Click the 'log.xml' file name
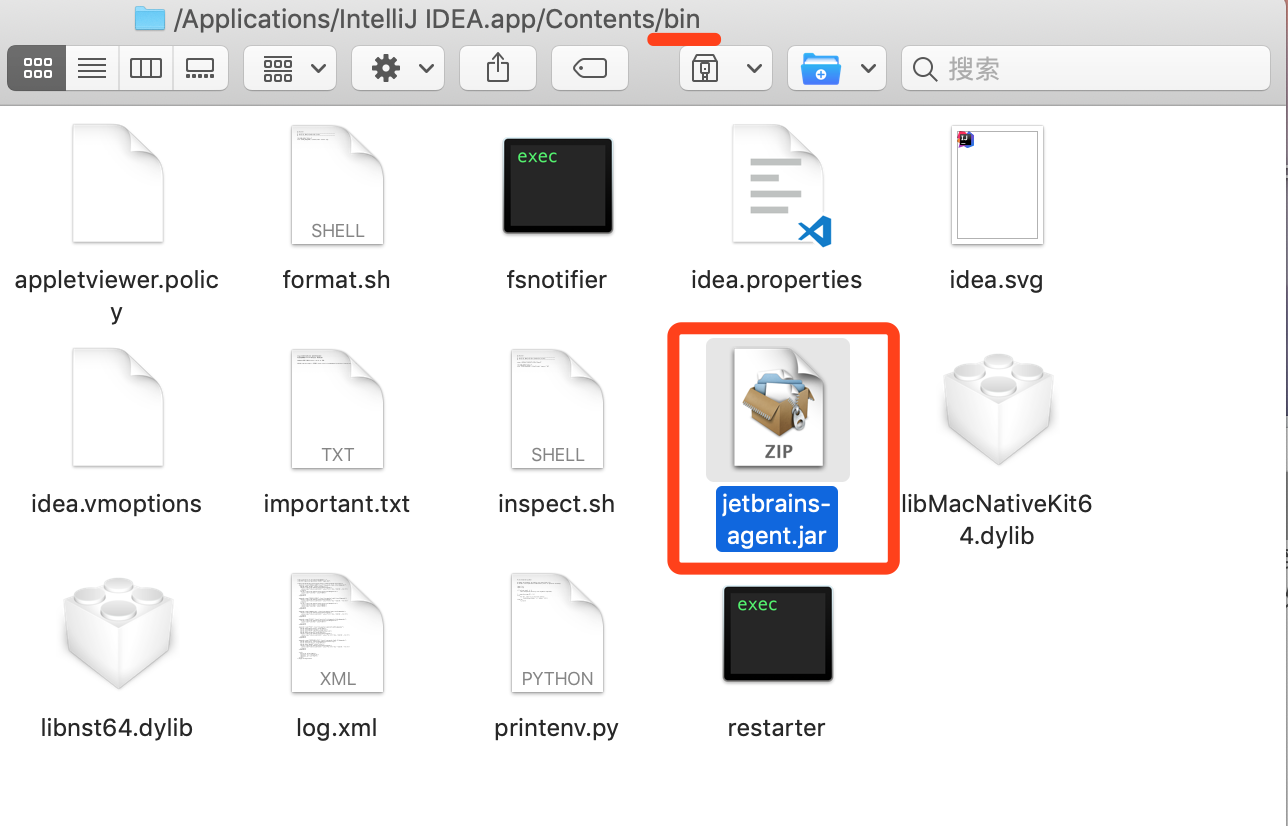Image resolution: width=1288 pixels, height=826 pixels. tap(336, 728)
